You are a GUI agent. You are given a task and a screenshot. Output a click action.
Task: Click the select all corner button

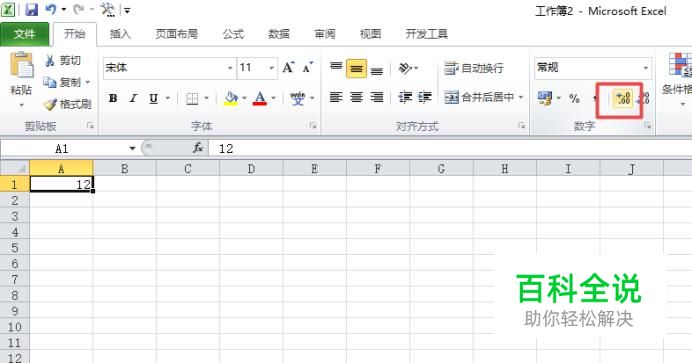pyautogui.click(x=15, y=168)
